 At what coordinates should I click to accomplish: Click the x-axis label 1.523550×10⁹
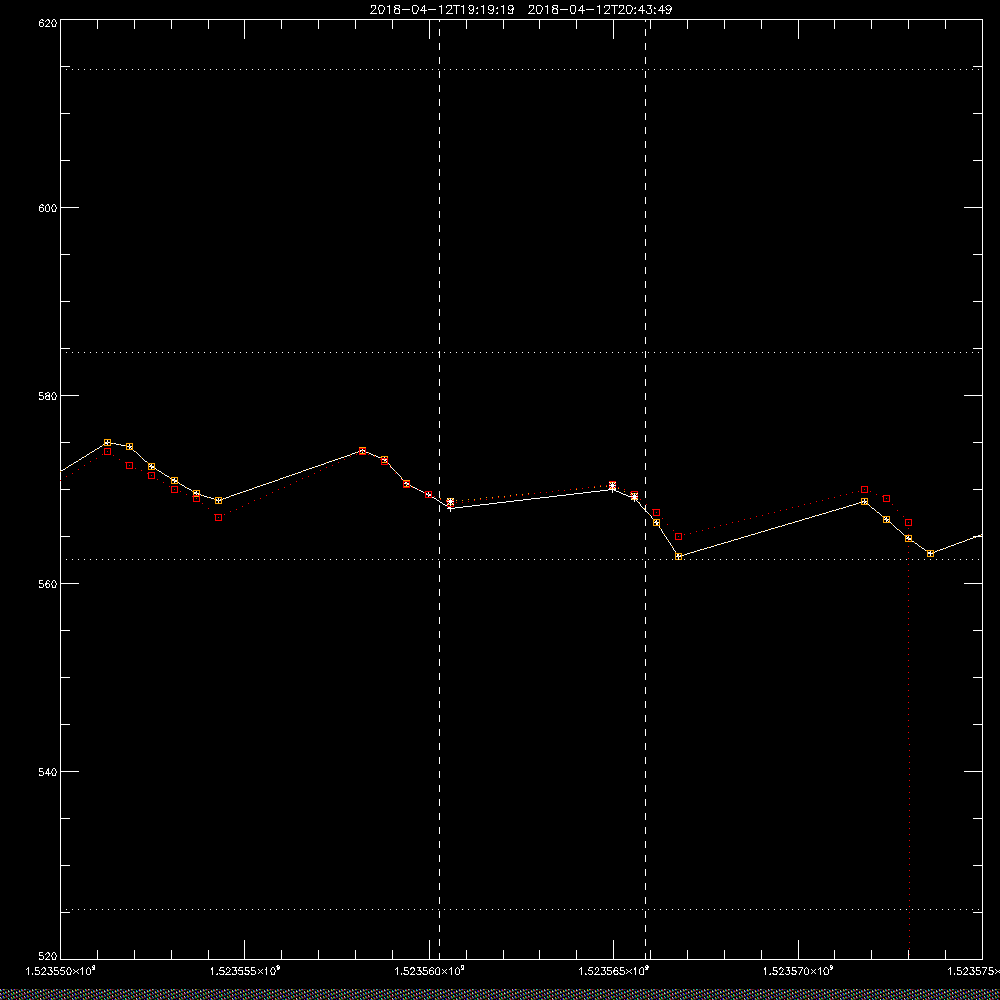(60, 971)
